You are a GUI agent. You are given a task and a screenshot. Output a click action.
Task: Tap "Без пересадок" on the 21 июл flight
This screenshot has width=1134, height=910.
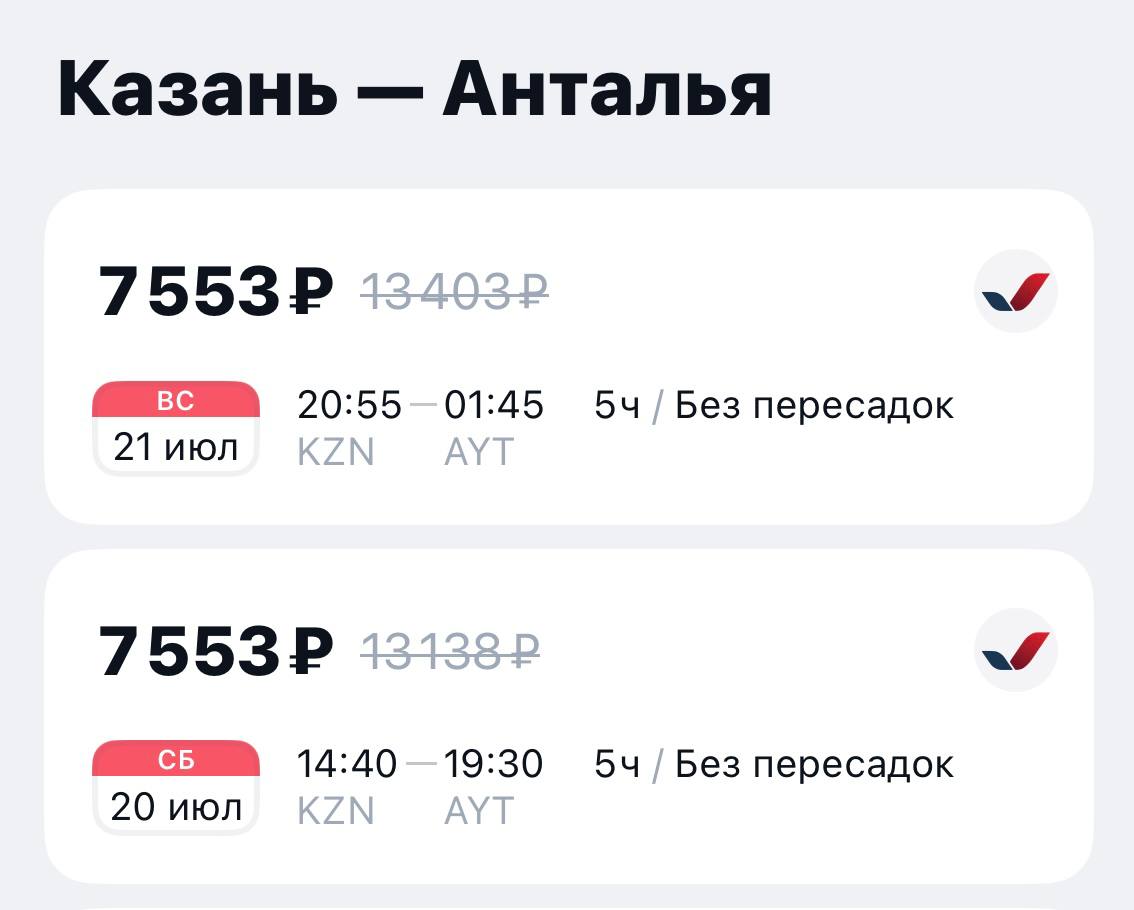814,405
